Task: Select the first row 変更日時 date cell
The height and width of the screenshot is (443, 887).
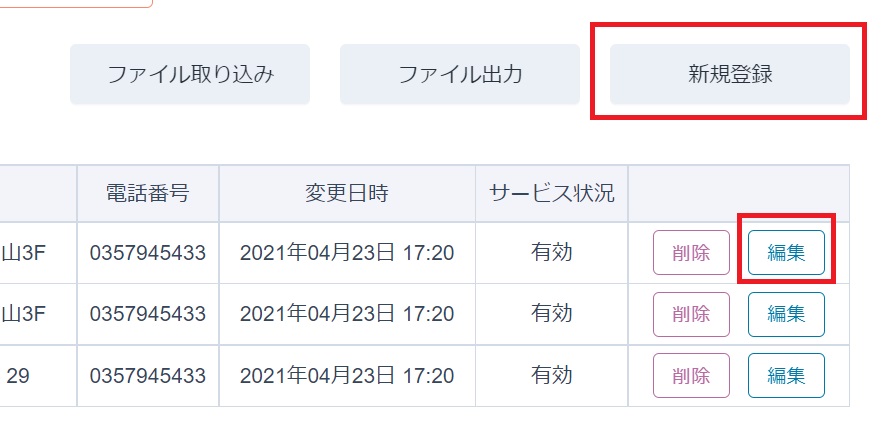Action: click(347, 253)
